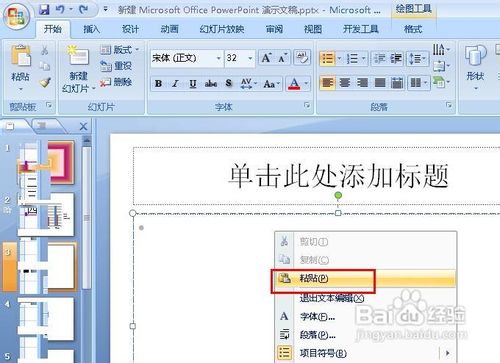Redo the last action

83,10
